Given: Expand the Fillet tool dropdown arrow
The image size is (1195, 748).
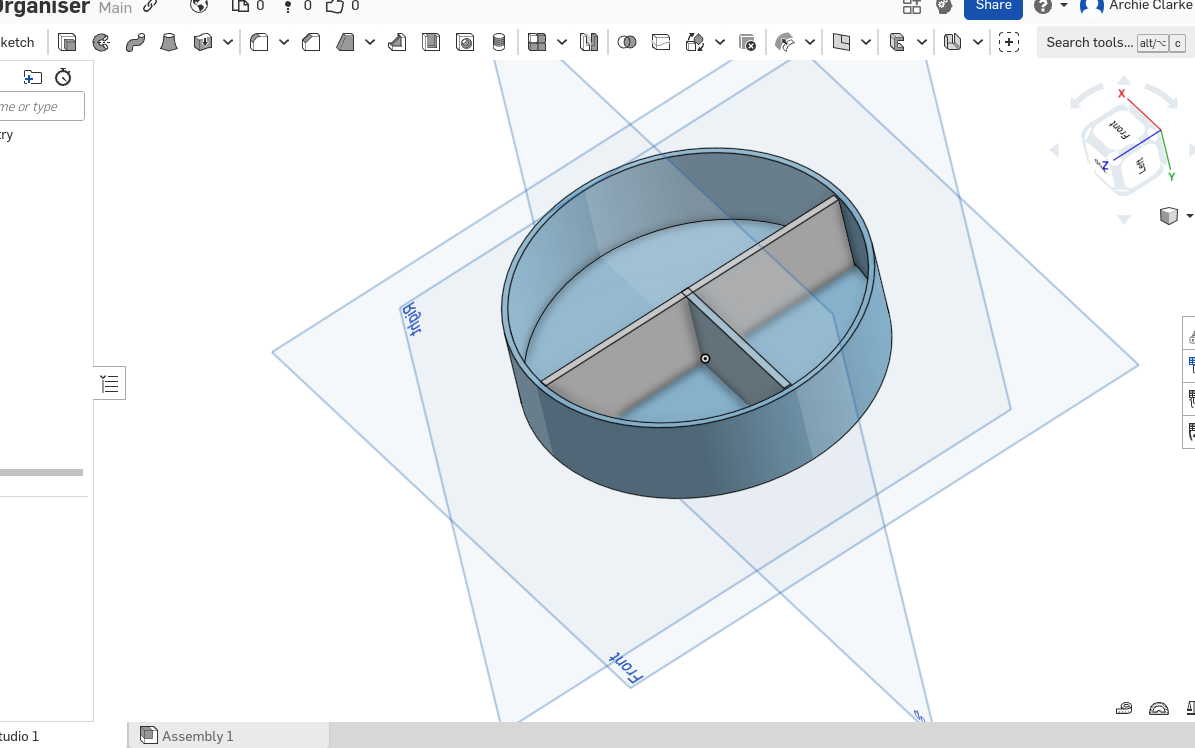Looking at the screenshot, I should [284, 42].
